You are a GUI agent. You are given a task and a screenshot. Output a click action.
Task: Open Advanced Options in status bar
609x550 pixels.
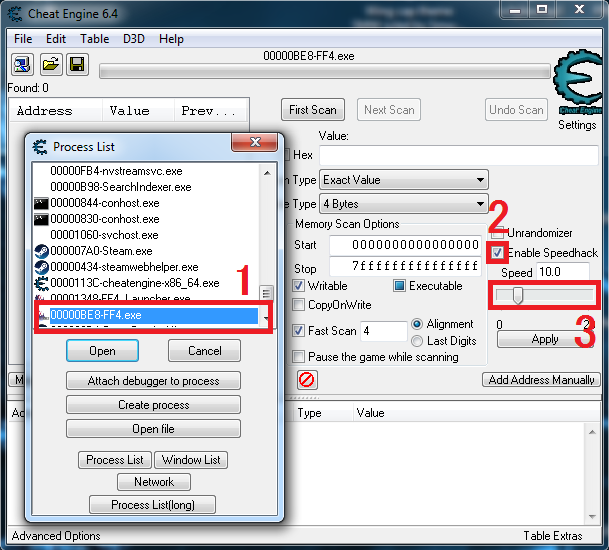56,536
